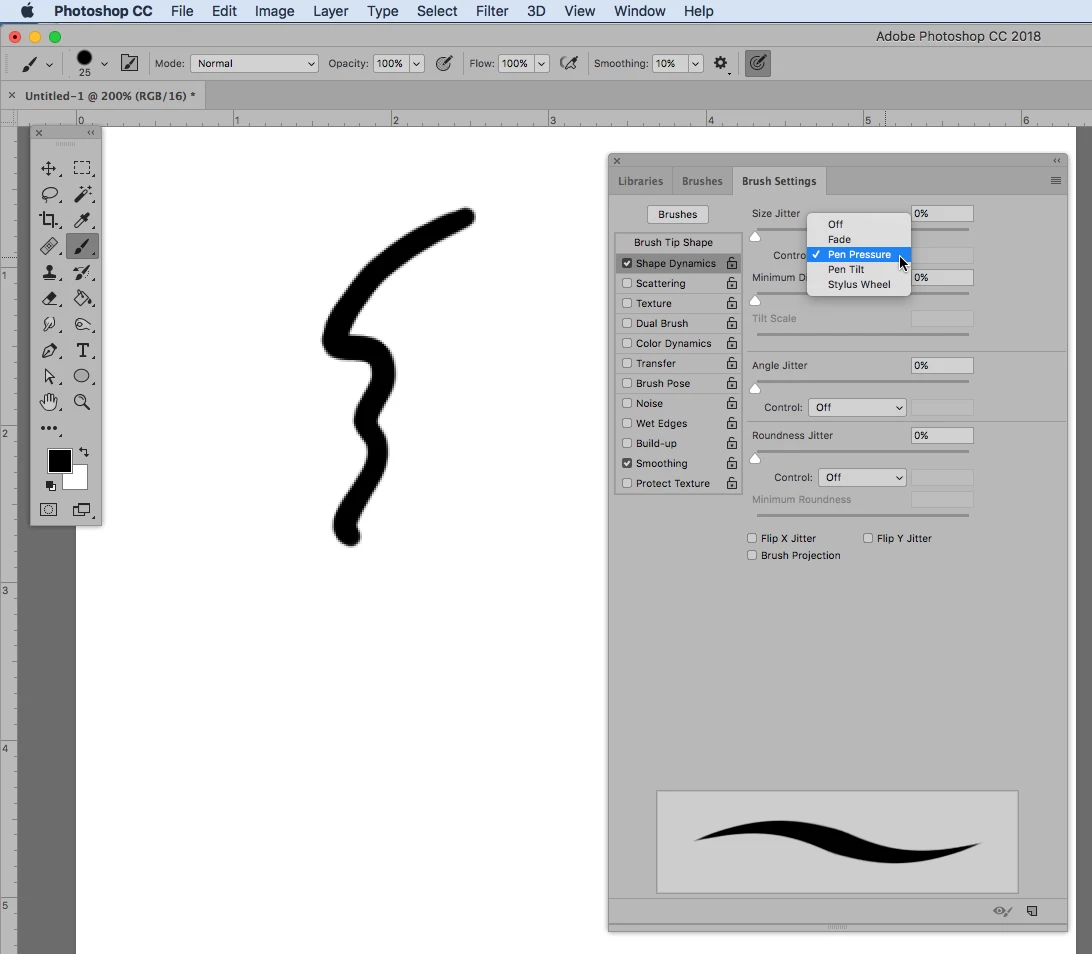Select the Type tool

(82, 350)
